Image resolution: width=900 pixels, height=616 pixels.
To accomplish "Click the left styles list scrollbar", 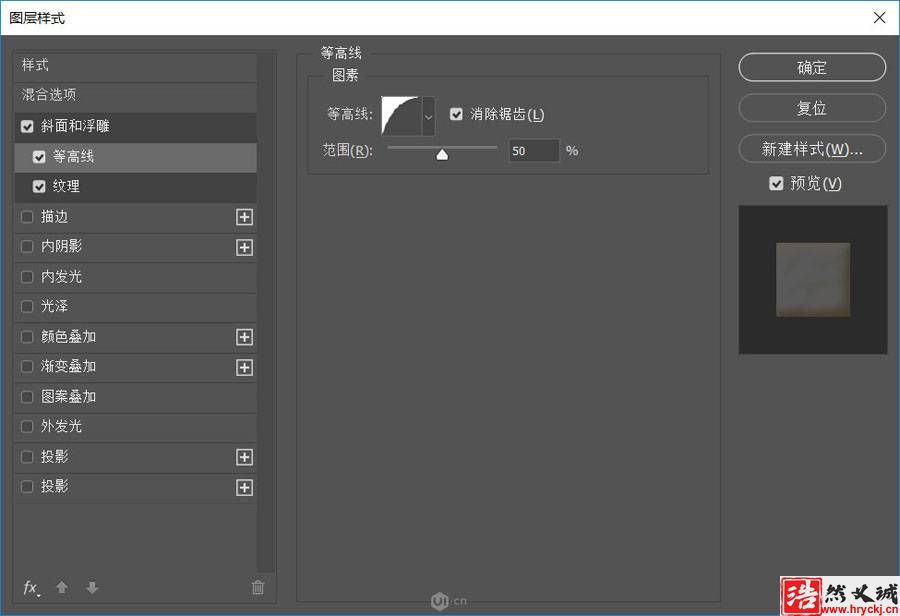I will [266, 313].
